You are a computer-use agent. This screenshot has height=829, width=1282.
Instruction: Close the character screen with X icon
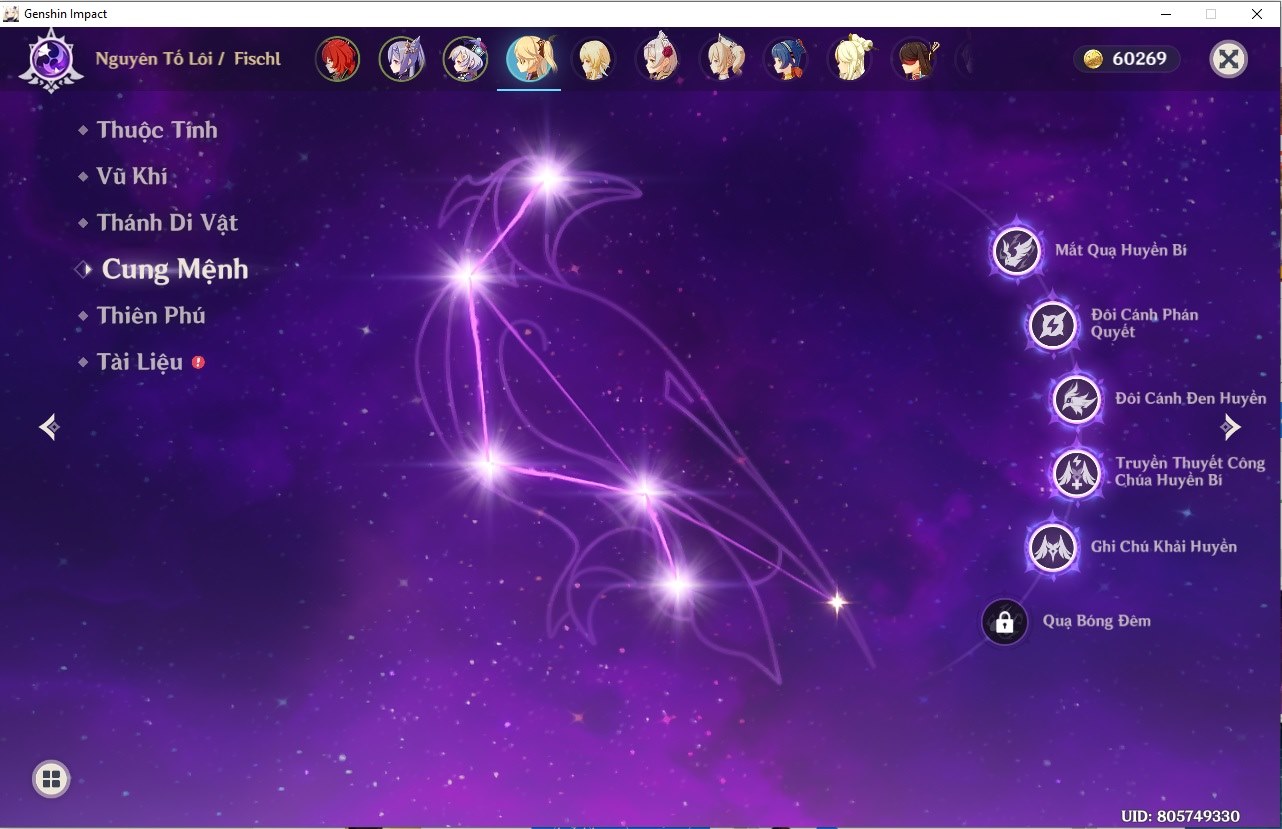click(1229, 59)
